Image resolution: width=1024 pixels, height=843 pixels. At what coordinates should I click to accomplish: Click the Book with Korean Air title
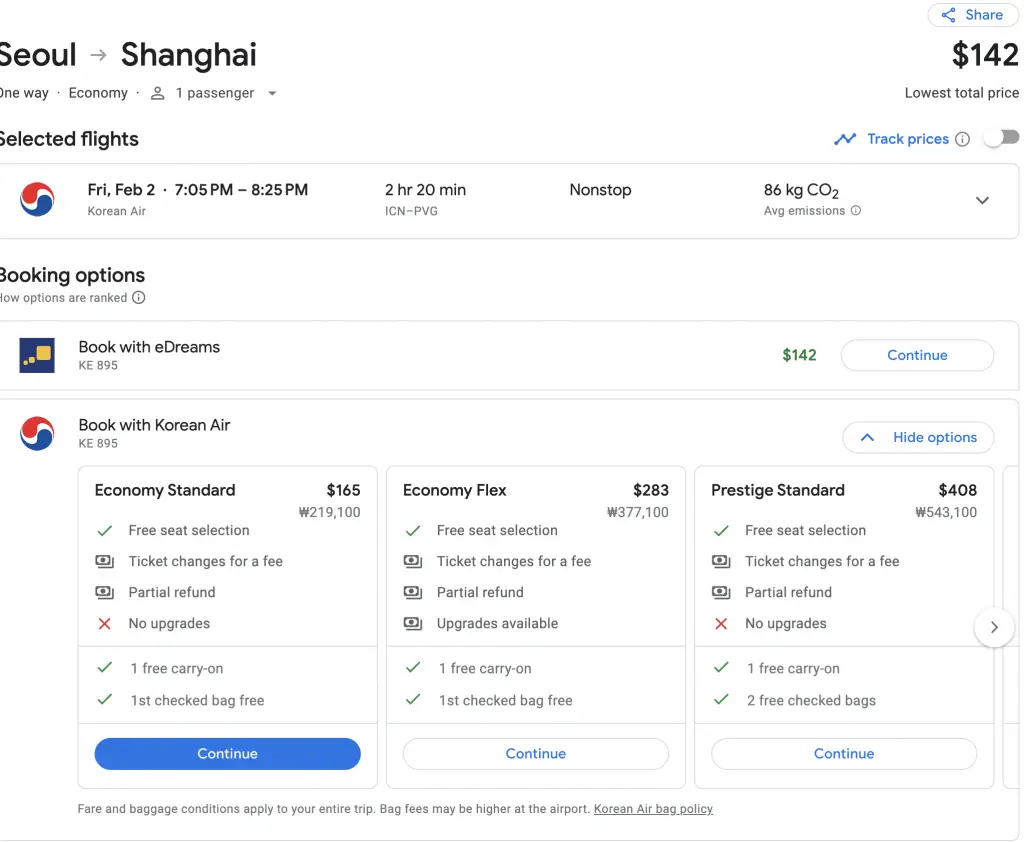[x=154, y=425]
